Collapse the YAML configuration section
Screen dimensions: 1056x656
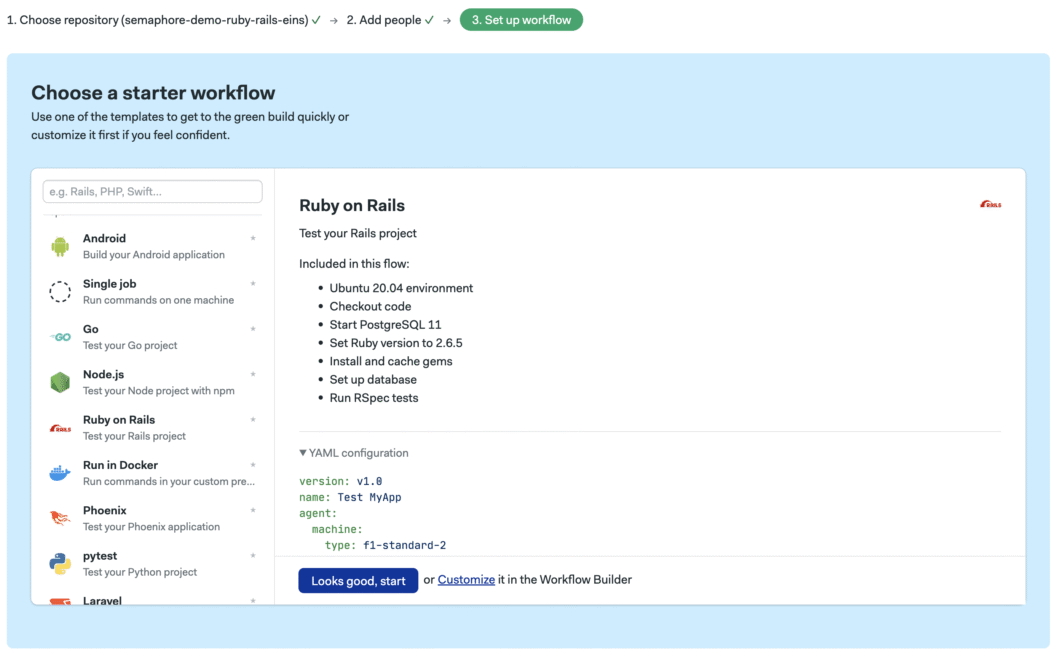[x=354, y=453]
